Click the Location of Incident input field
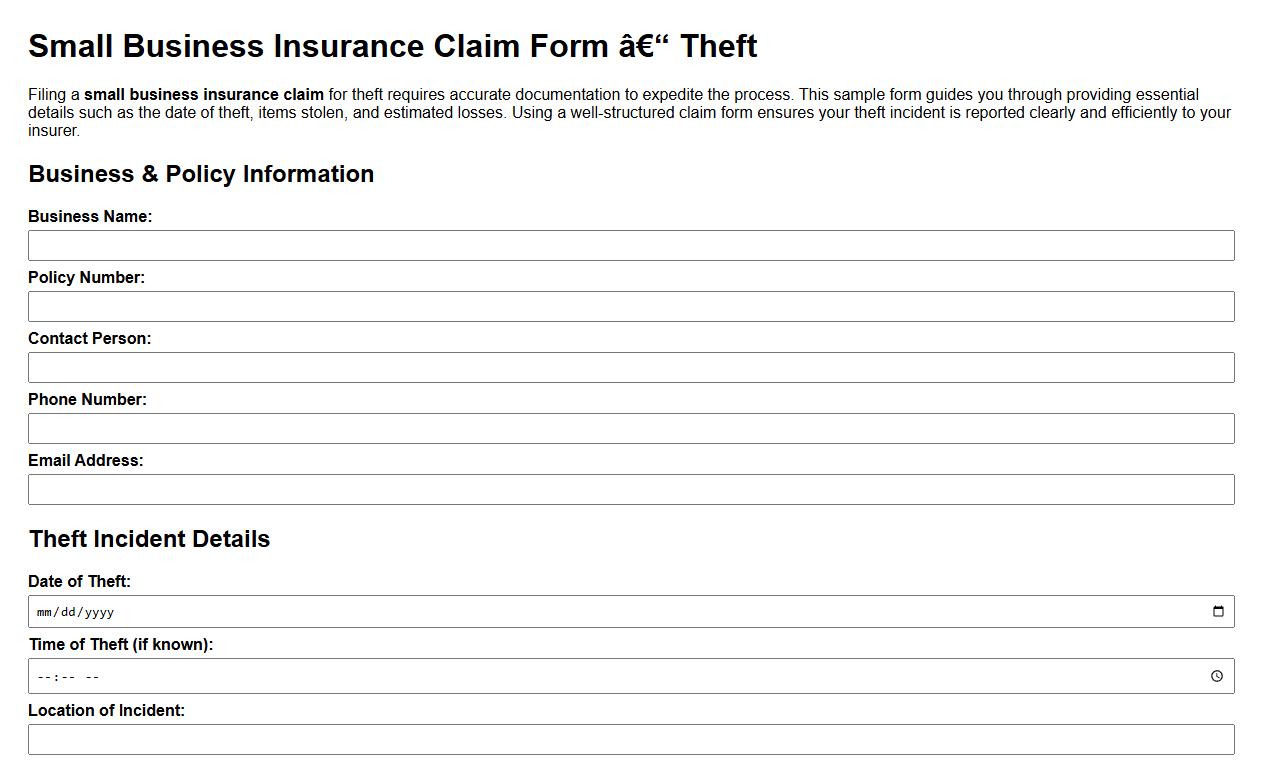 pyautogui.click(x=631, y=739)
